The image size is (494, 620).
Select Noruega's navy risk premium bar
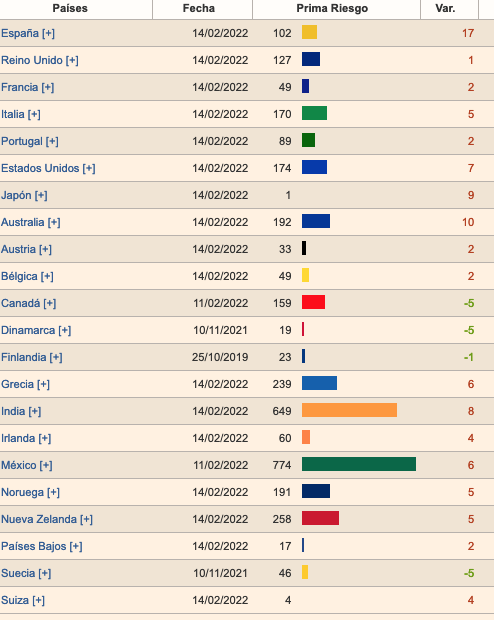click(x=316, y=491)
